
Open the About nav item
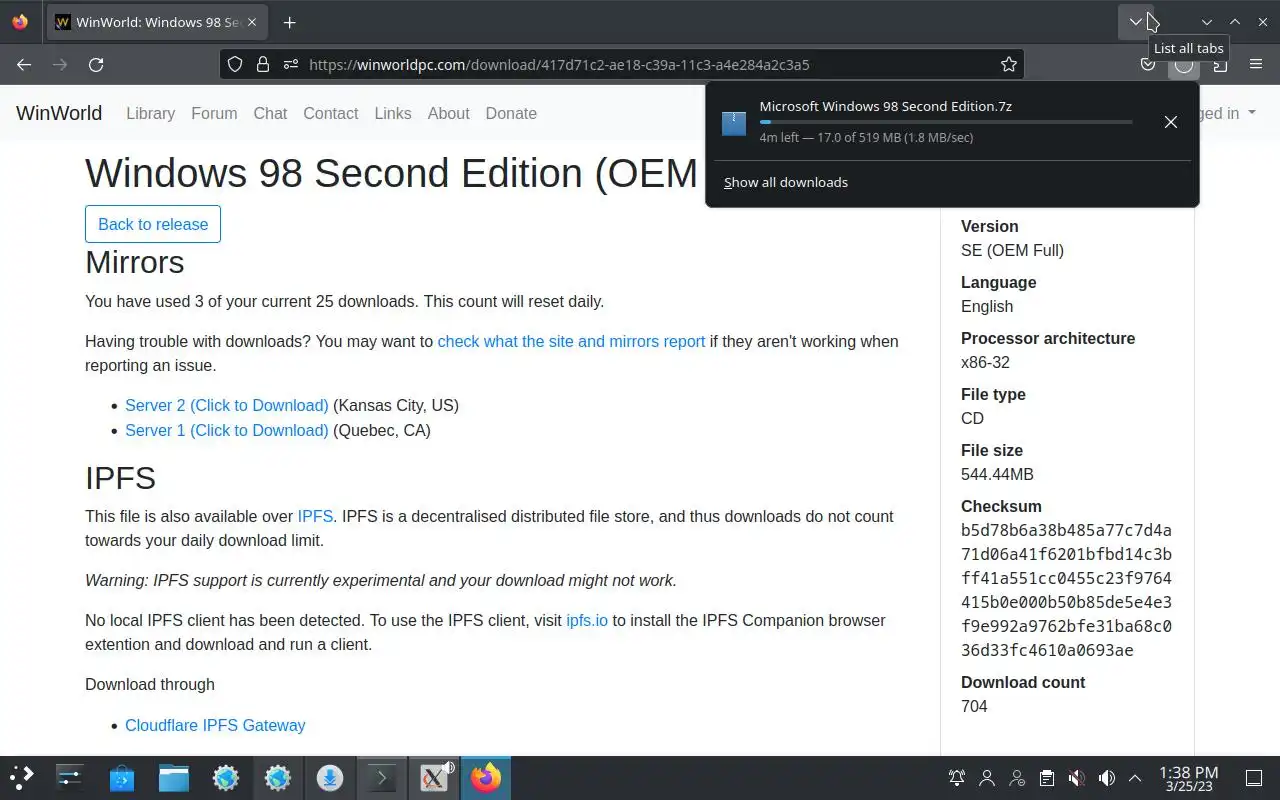coord(448,113)
